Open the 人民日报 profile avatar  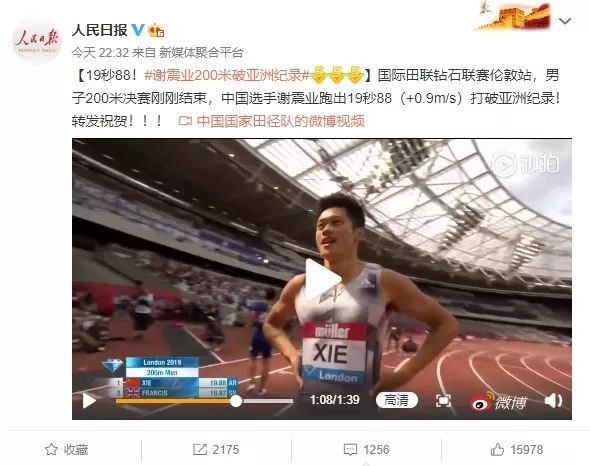[36, 41]
